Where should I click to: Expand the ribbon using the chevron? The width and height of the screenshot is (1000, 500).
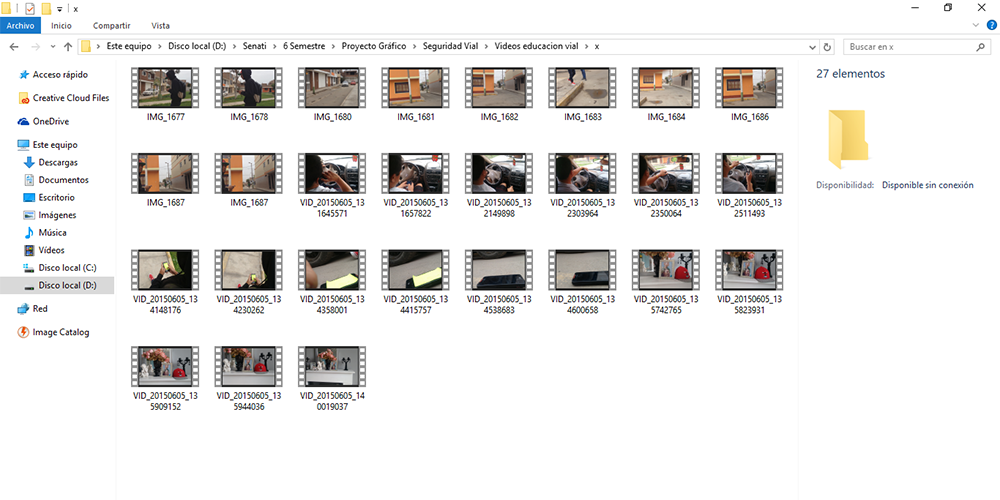(976, 25)
